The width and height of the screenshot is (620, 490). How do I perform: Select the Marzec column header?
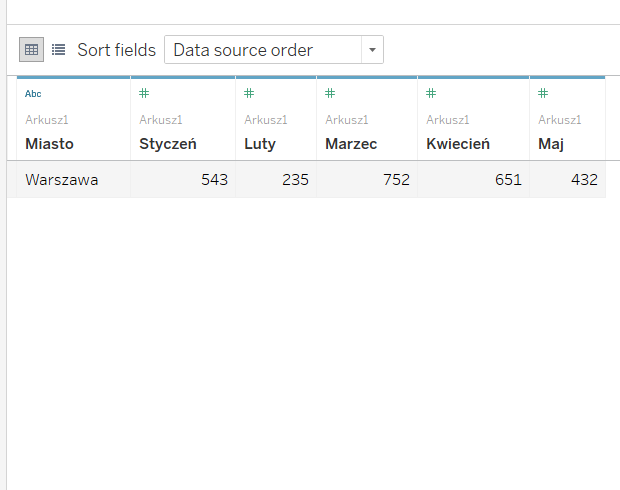pyautogui.click(x=351, y=144)
